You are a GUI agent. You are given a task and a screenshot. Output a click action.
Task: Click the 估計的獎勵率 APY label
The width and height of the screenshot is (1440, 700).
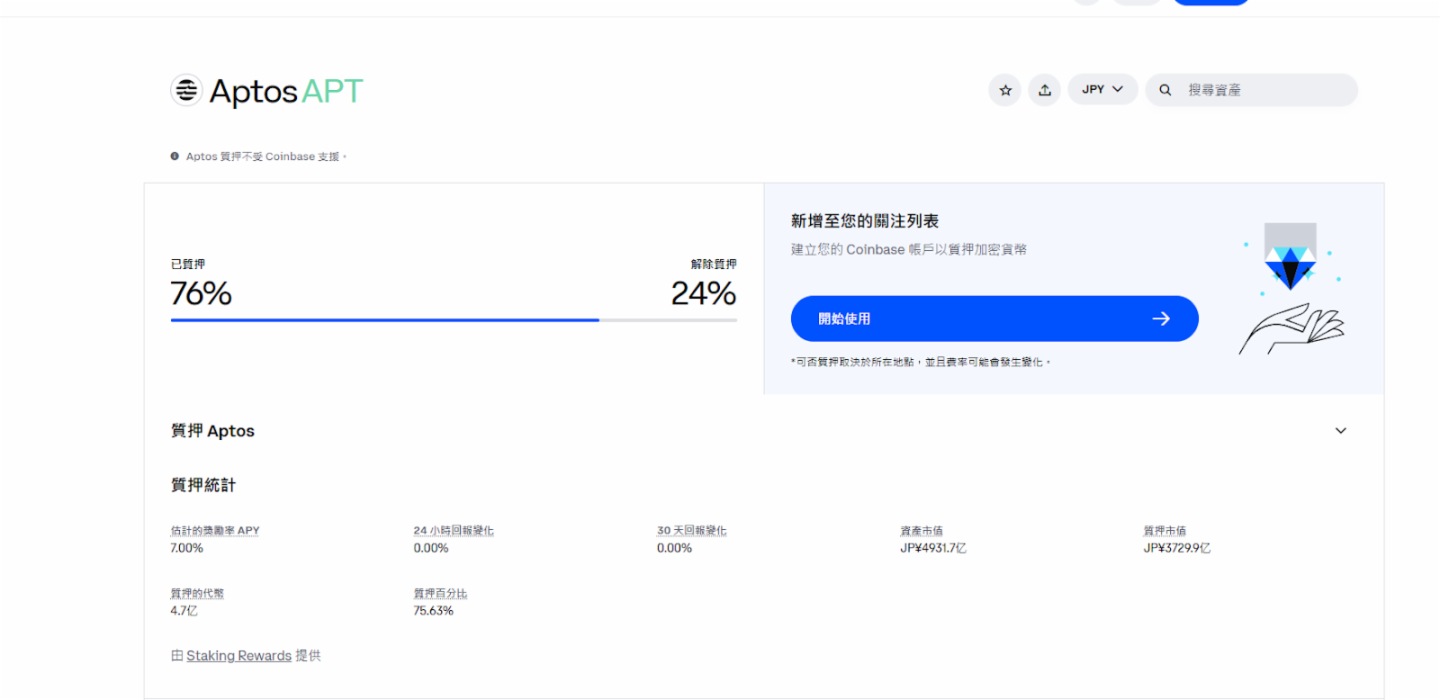pos(213,530)
